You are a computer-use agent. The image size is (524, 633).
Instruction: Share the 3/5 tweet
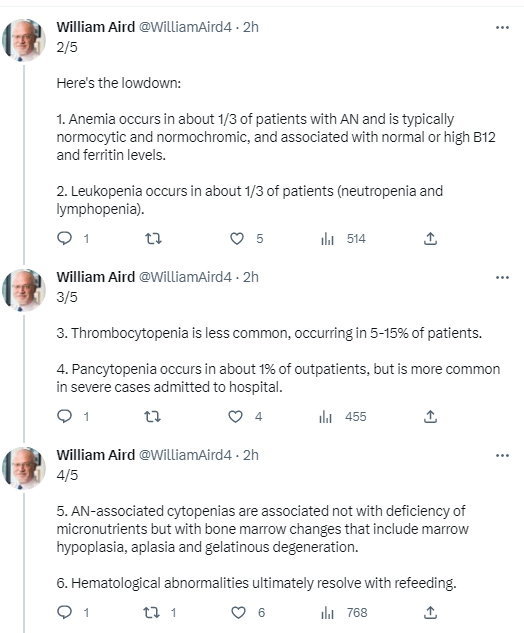[430, 416]
